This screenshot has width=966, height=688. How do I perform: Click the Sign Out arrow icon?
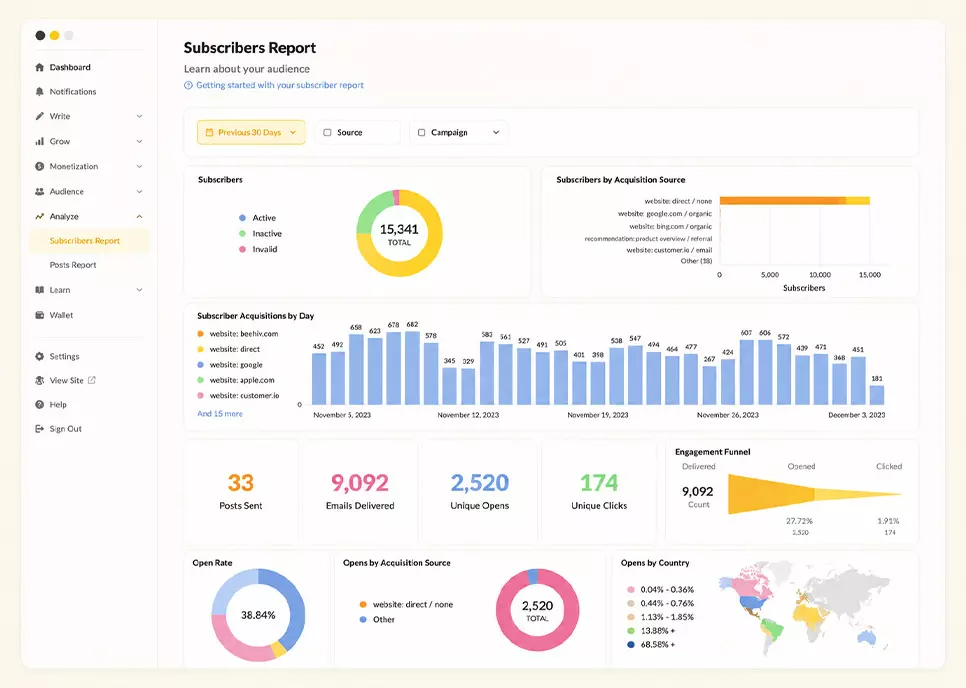[39, 429]
